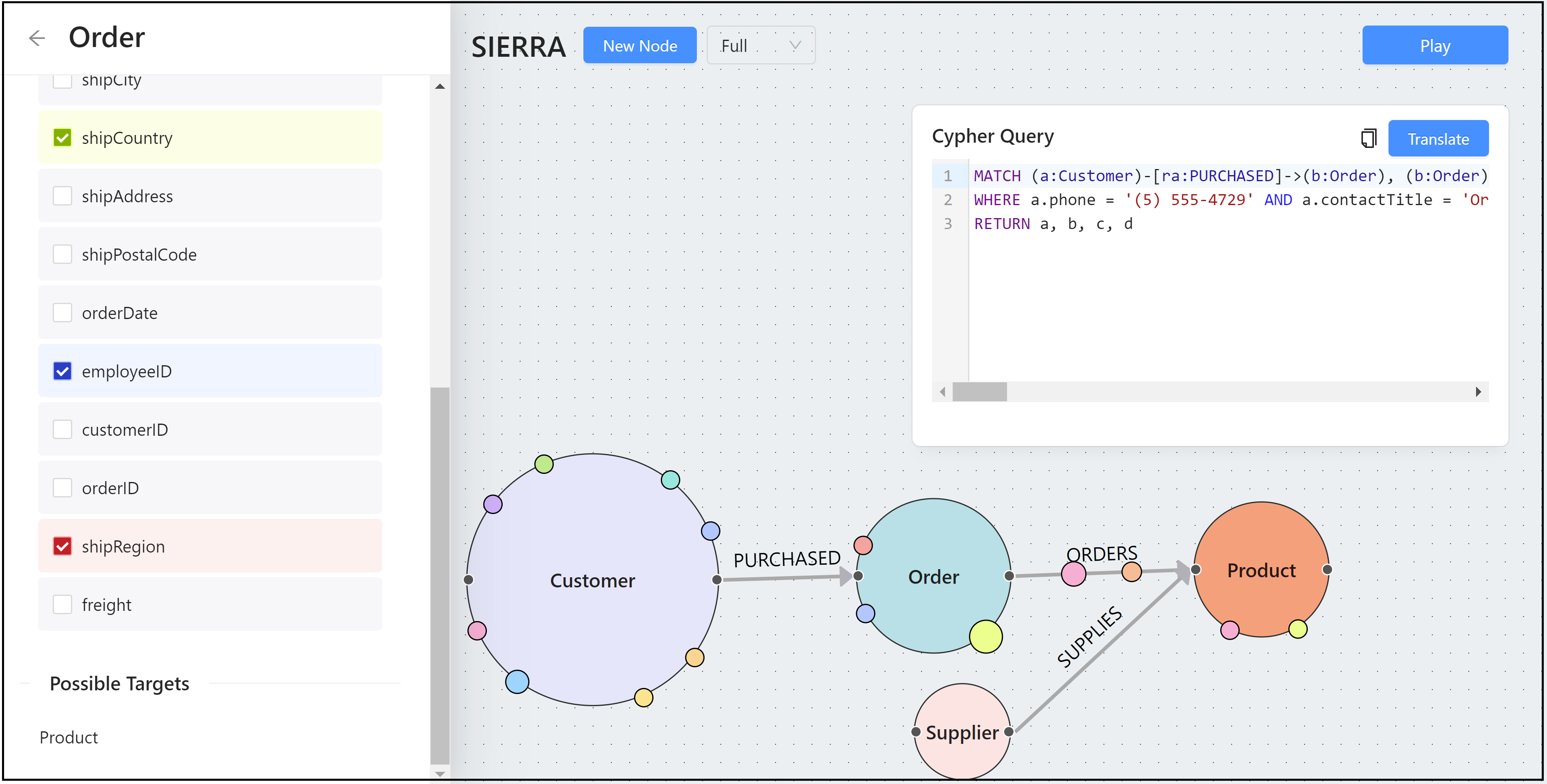1547x784 pixels.
Task: Click the left panel scroll-down arrow
Action: coord(439,774)
